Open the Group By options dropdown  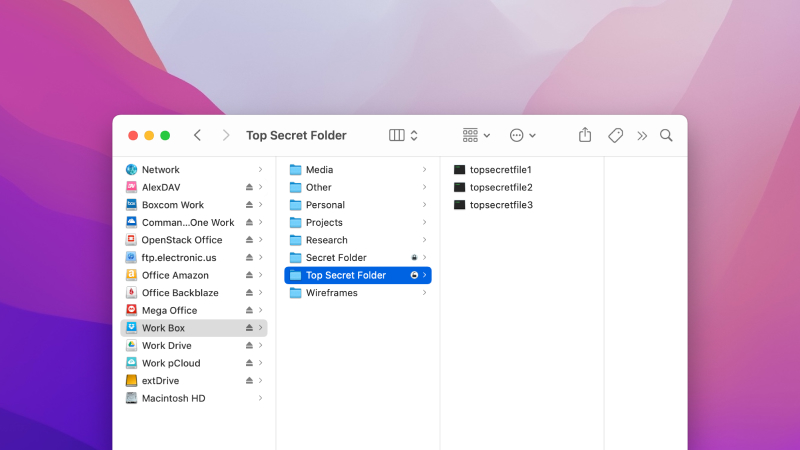[476, 135]
